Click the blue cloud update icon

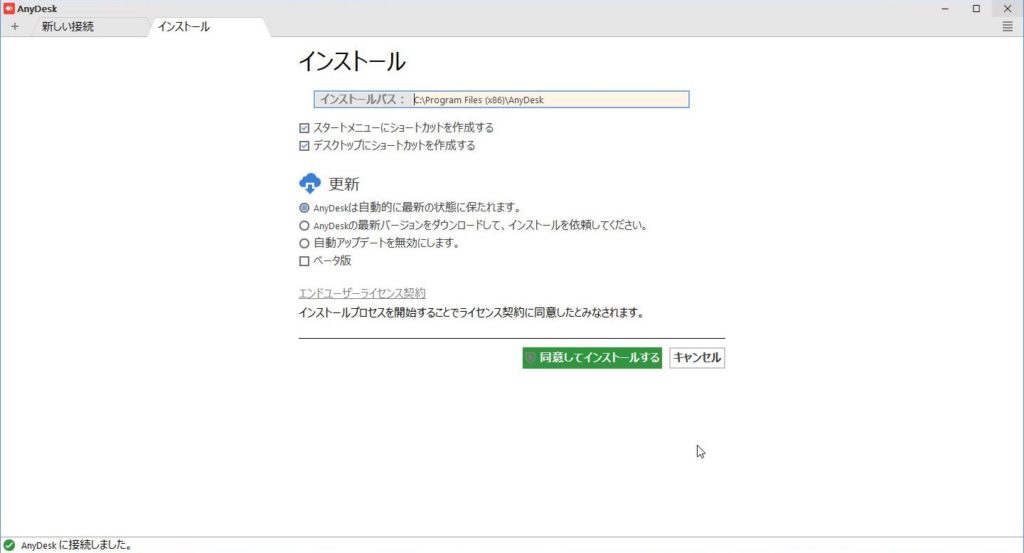click(x=310, y=183)
